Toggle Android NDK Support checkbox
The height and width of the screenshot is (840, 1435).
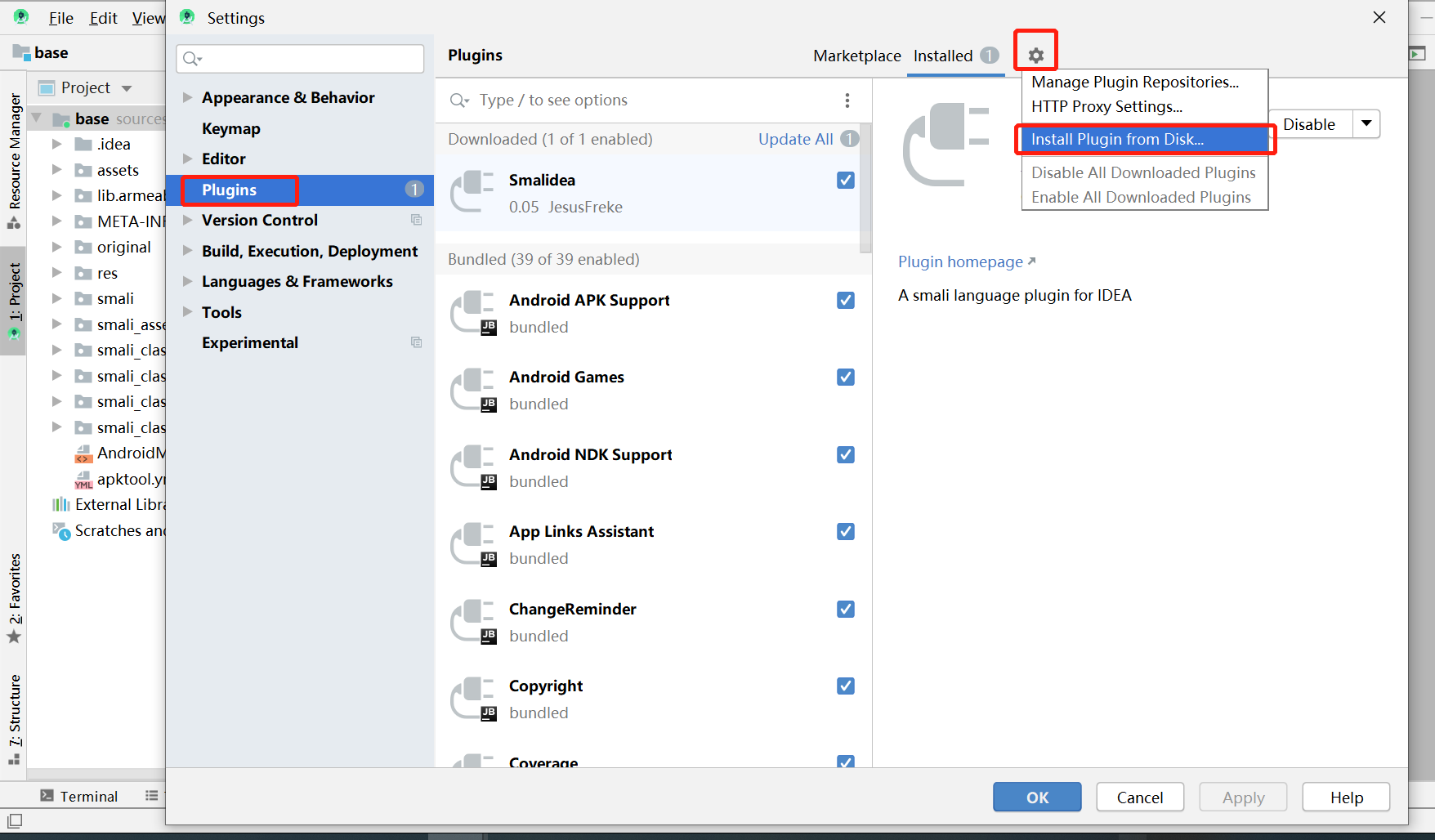tap(846, 454)
